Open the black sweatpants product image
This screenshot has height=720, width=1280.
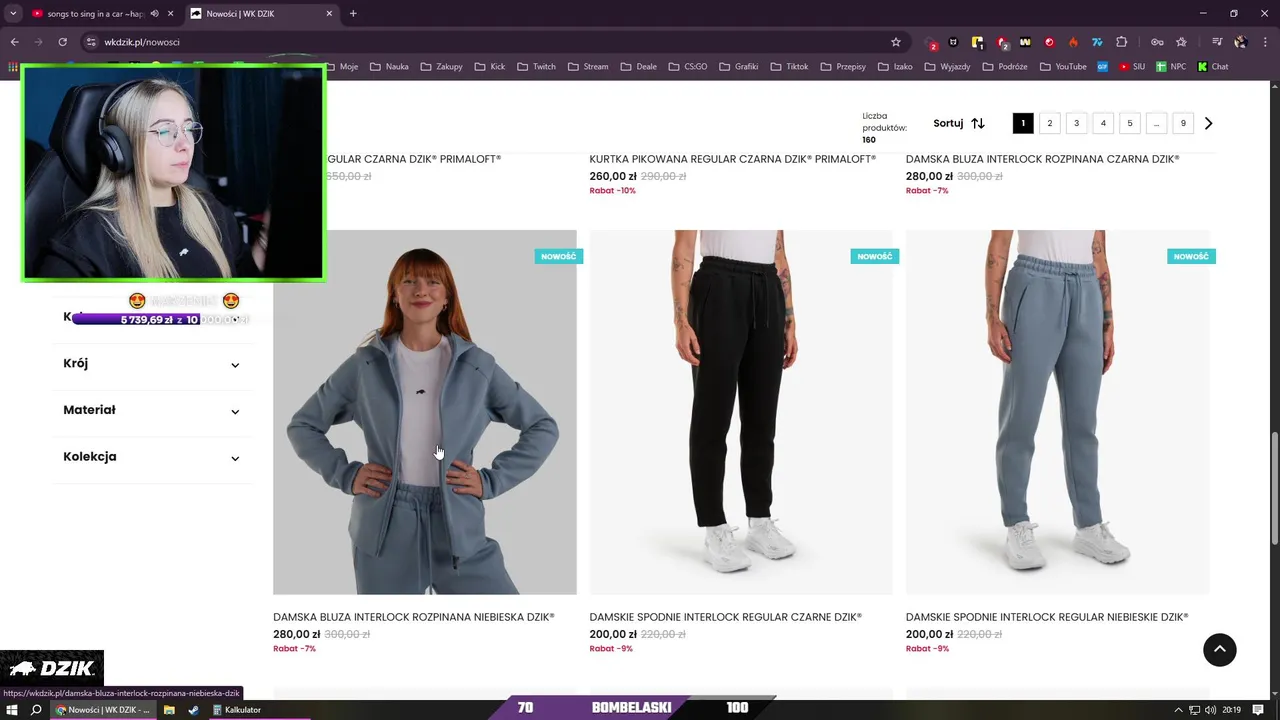point(741,412)
